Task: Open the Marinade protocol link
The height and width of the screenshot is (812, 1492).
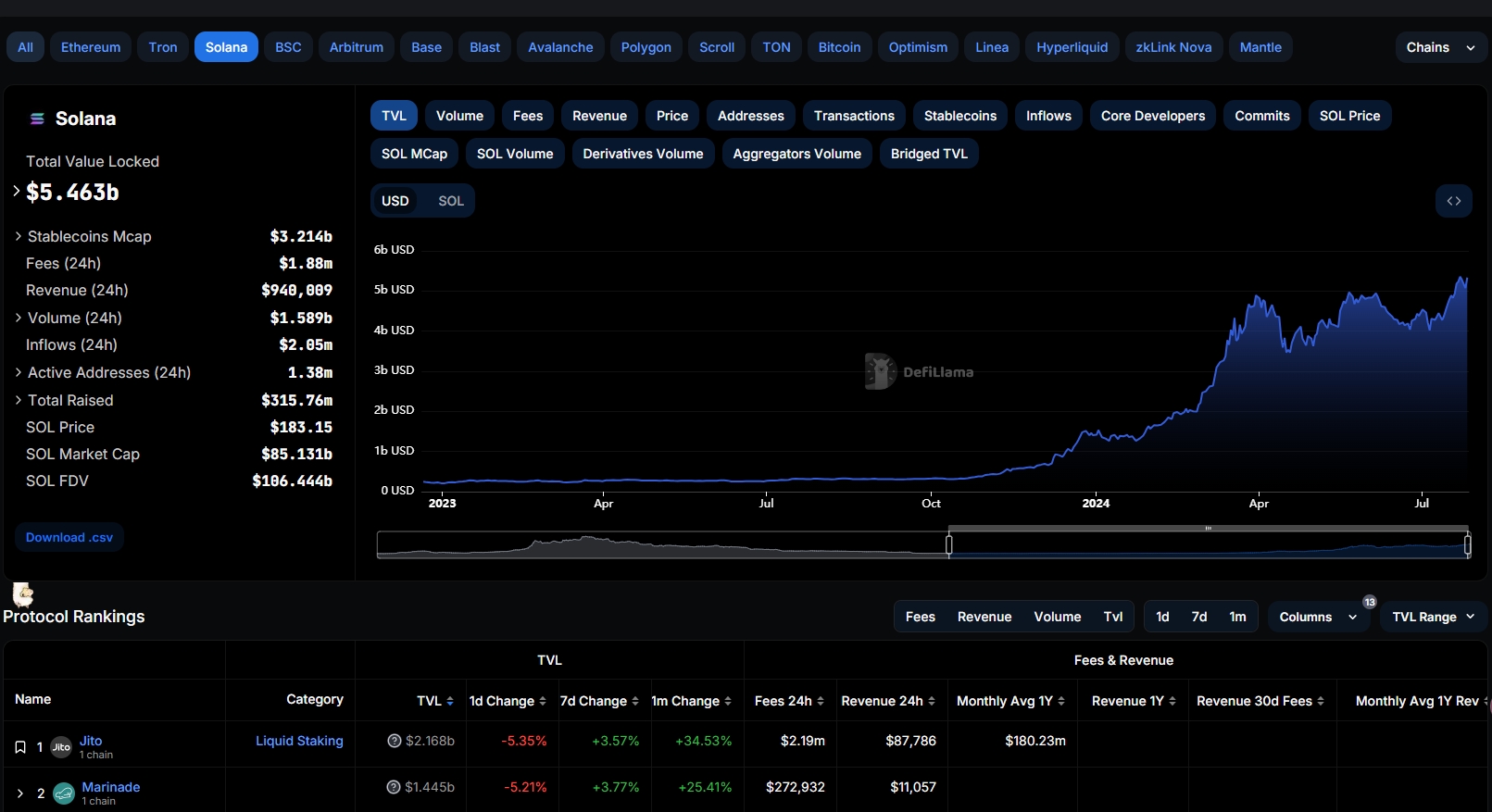Action: click(x=111, y=787)
